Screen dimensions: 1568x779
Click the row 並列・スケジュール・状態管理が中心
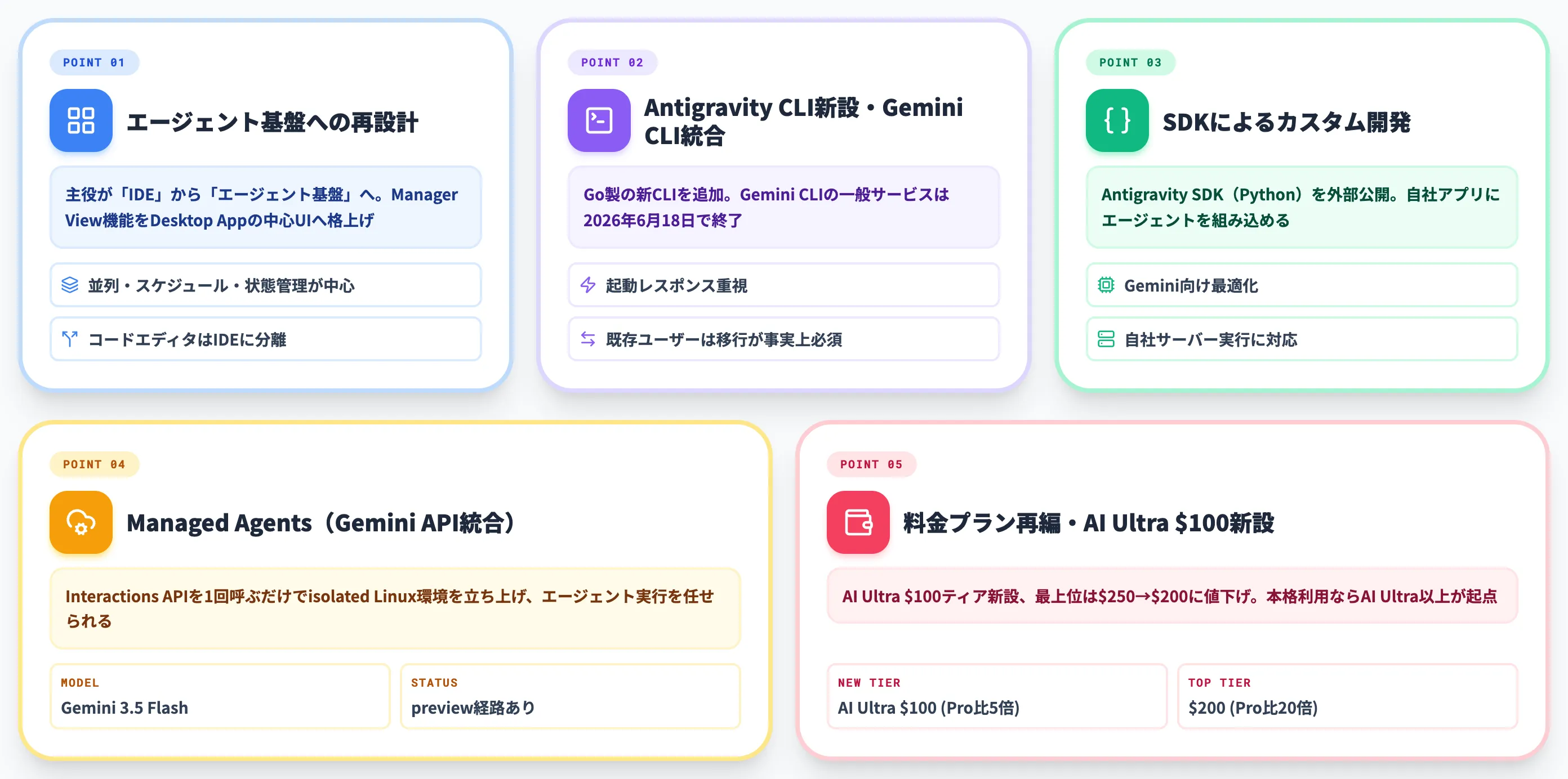(265, 285)
